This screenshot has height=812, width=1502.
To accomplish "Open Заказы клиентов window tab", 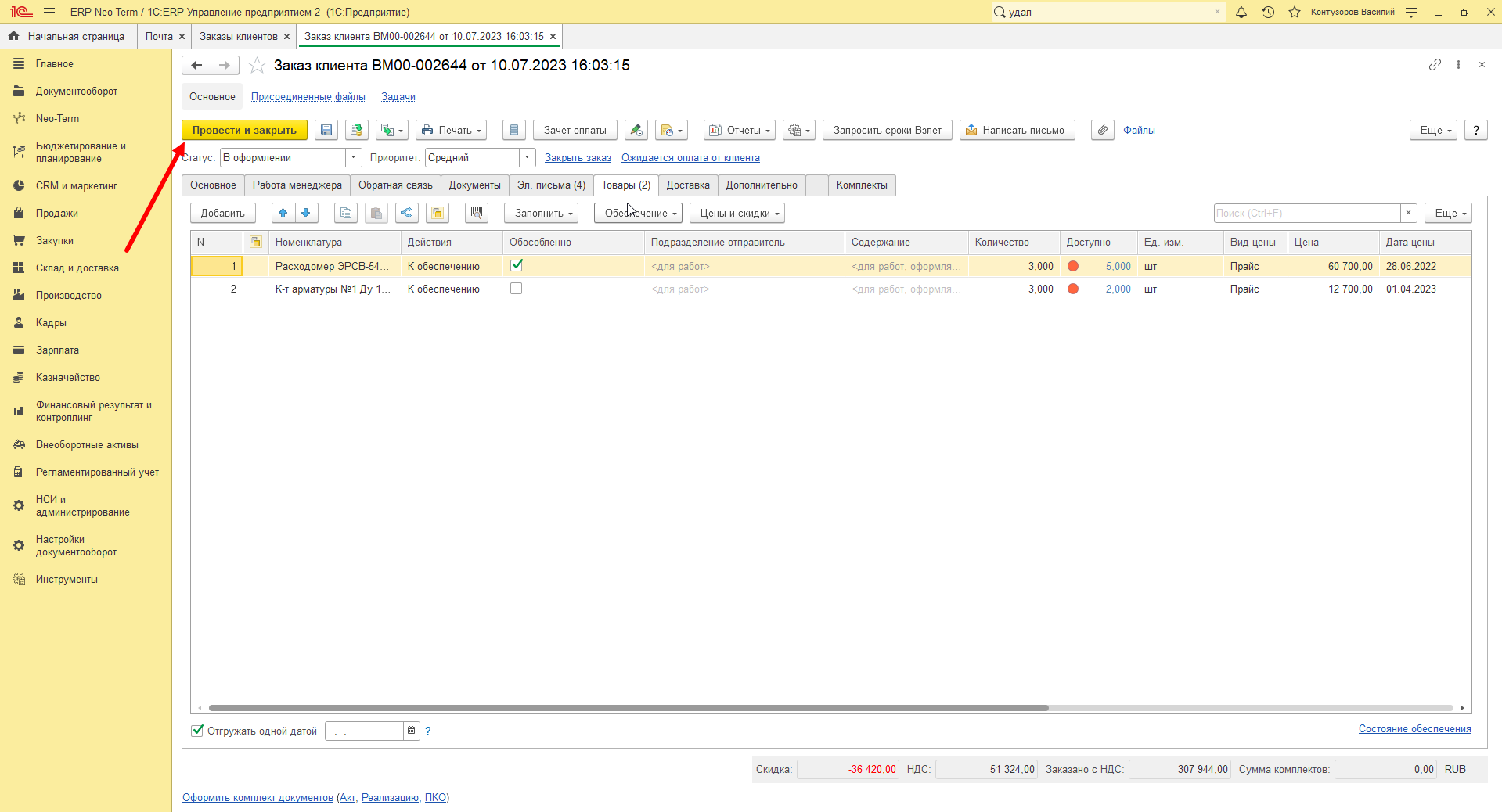I will pyautogui.click(x=239, y=37).
